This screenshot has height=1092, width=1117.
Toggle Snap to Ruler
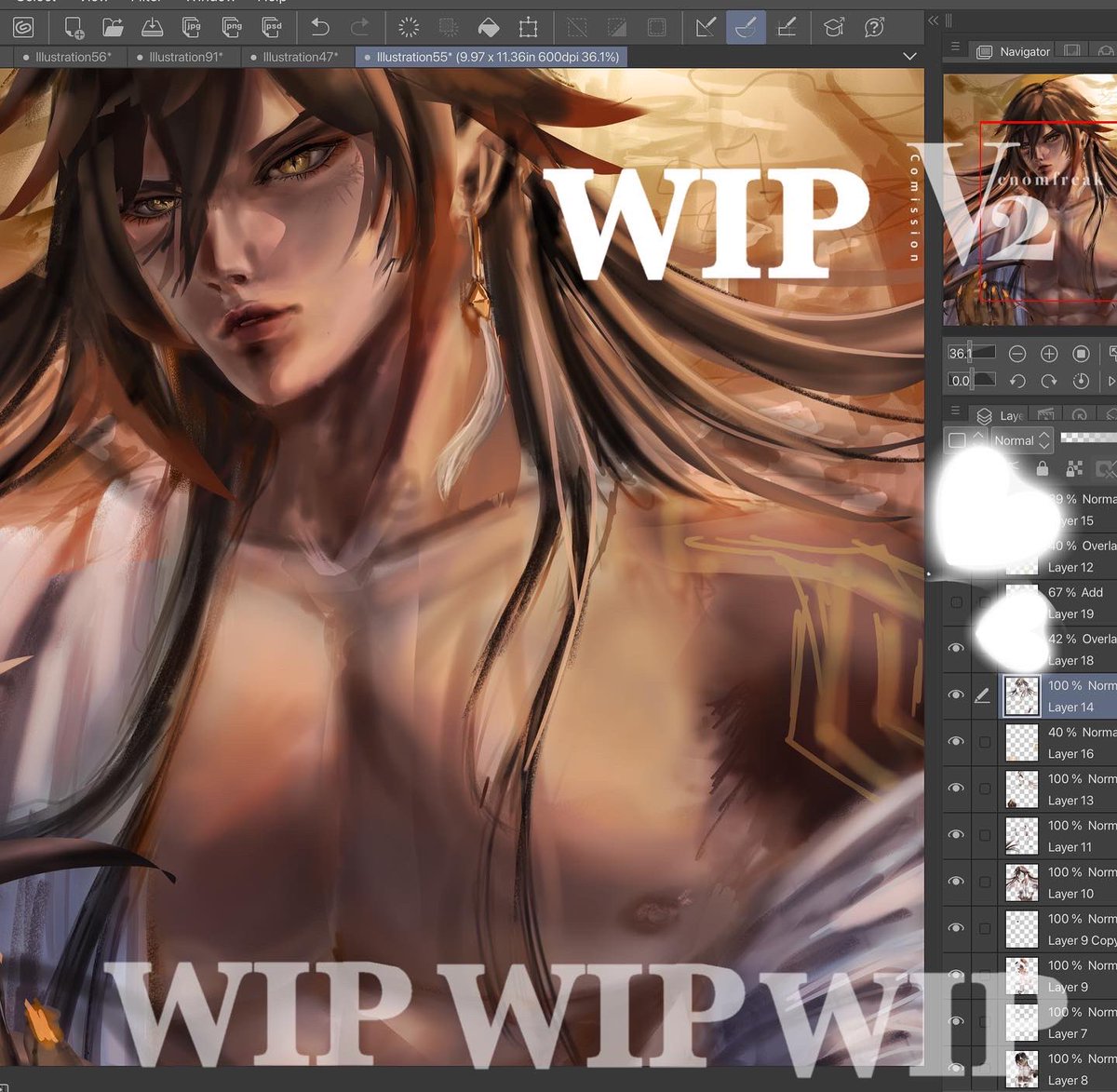(706, 27)
